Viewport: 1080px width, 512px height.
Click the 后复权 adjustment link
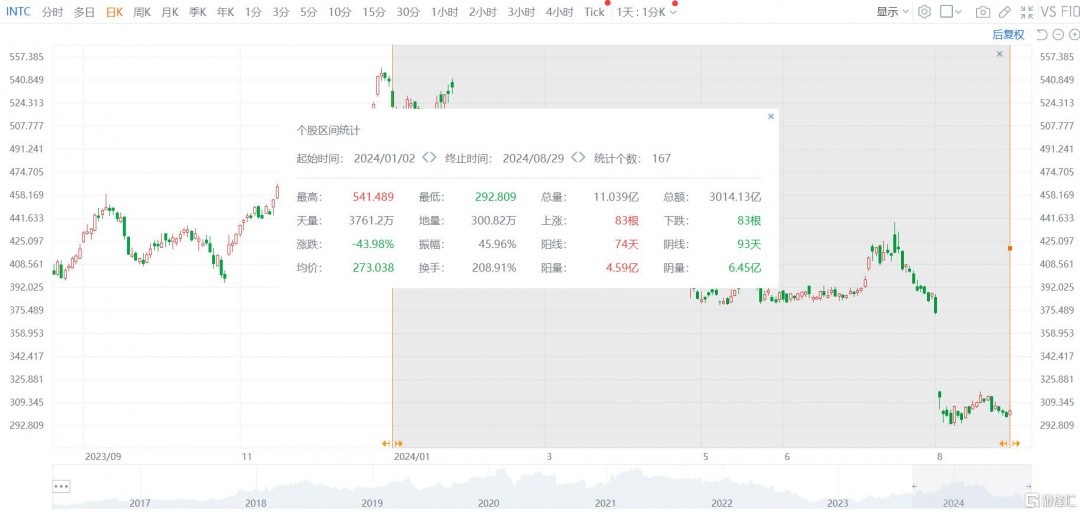point(1008,34)
